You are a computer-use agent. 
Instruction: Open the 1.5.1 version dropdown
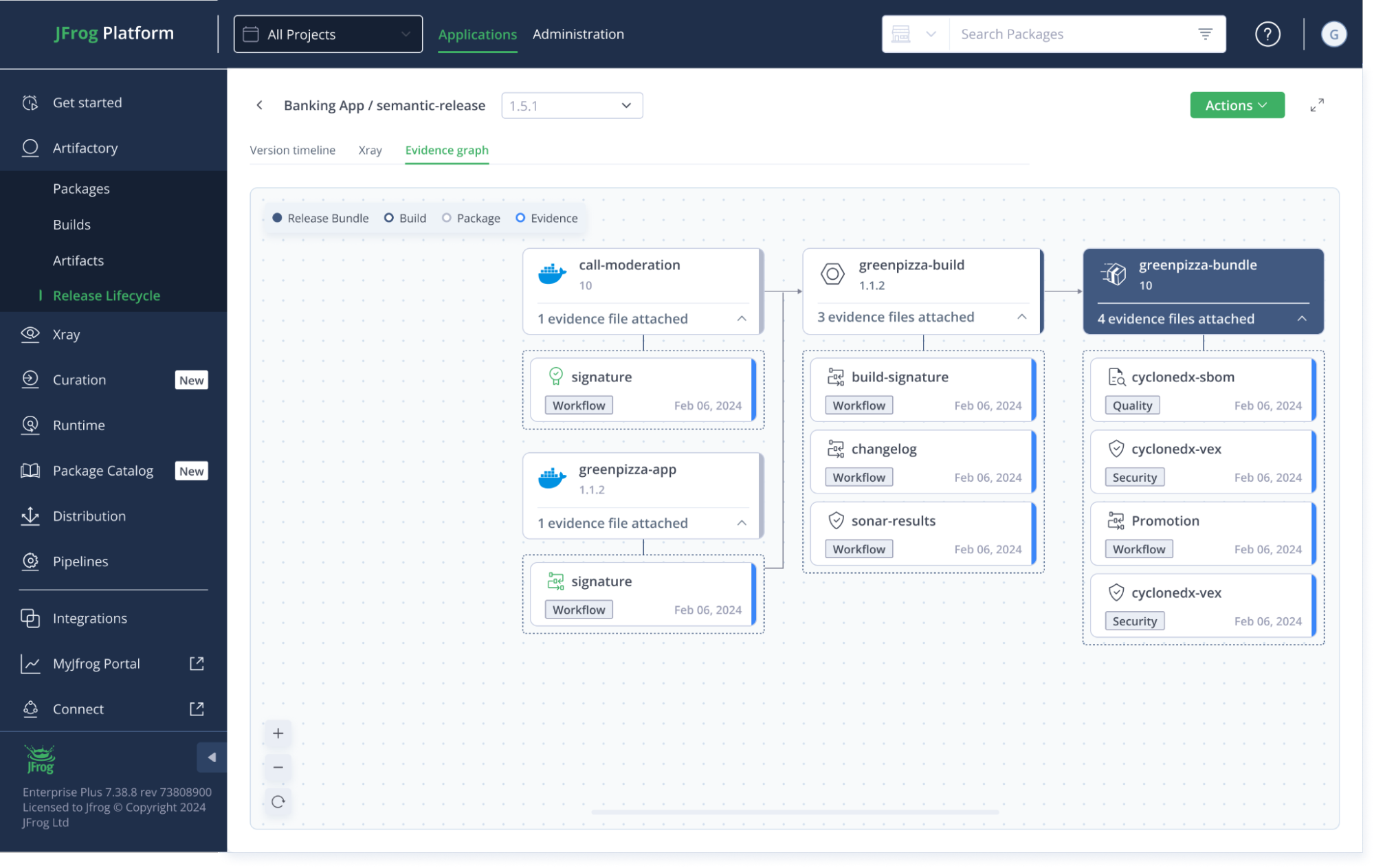tap(571, 106)
